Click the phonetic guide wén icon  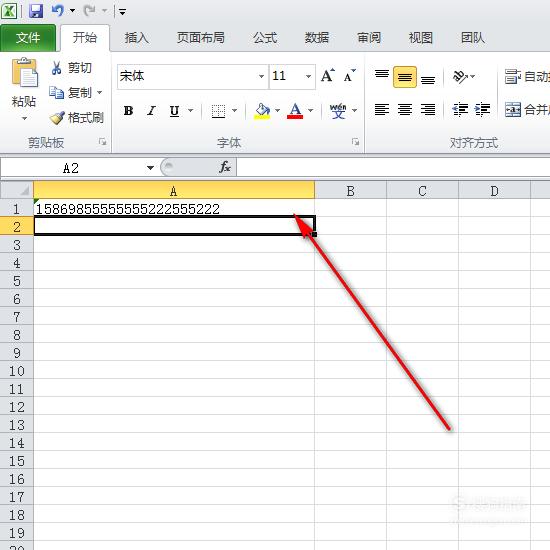pyautogui.click(x=338, y=111)
